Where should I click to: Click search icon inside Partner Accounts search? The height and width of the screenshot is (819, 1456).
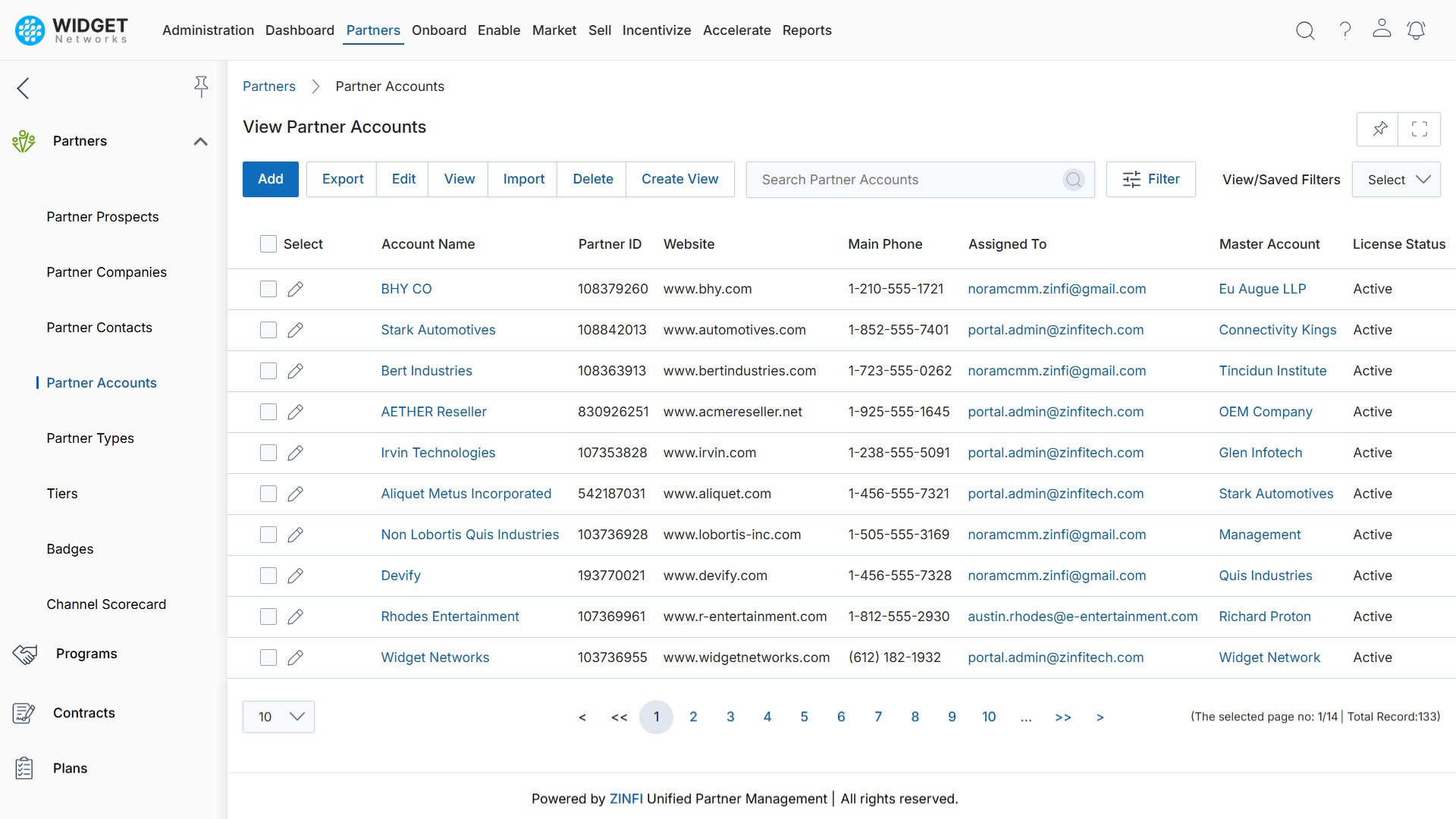click(x=1073, y=180)
